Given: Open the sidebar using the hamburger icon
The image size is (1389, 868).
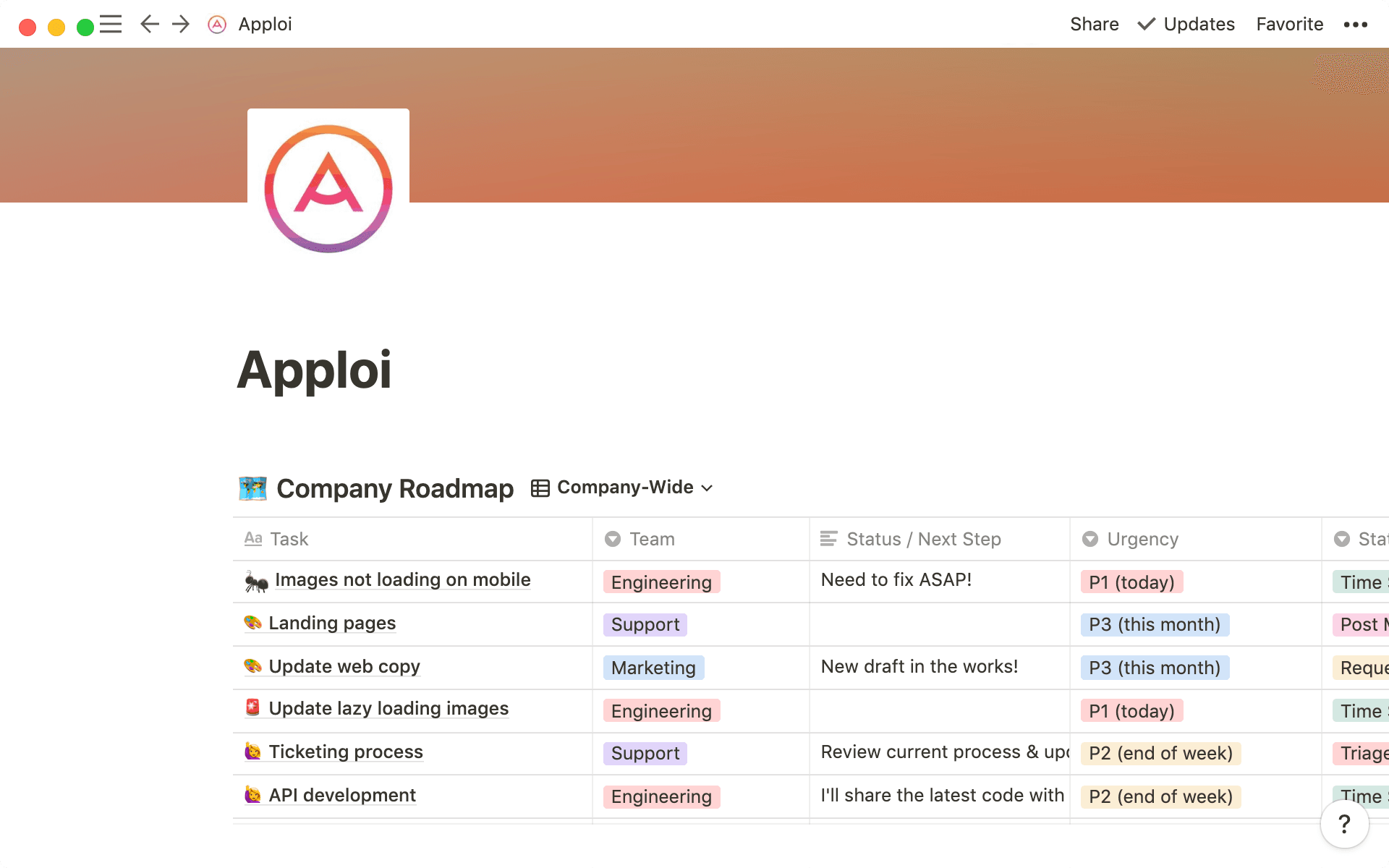Looking at the screenshot, I should (111, 24).
